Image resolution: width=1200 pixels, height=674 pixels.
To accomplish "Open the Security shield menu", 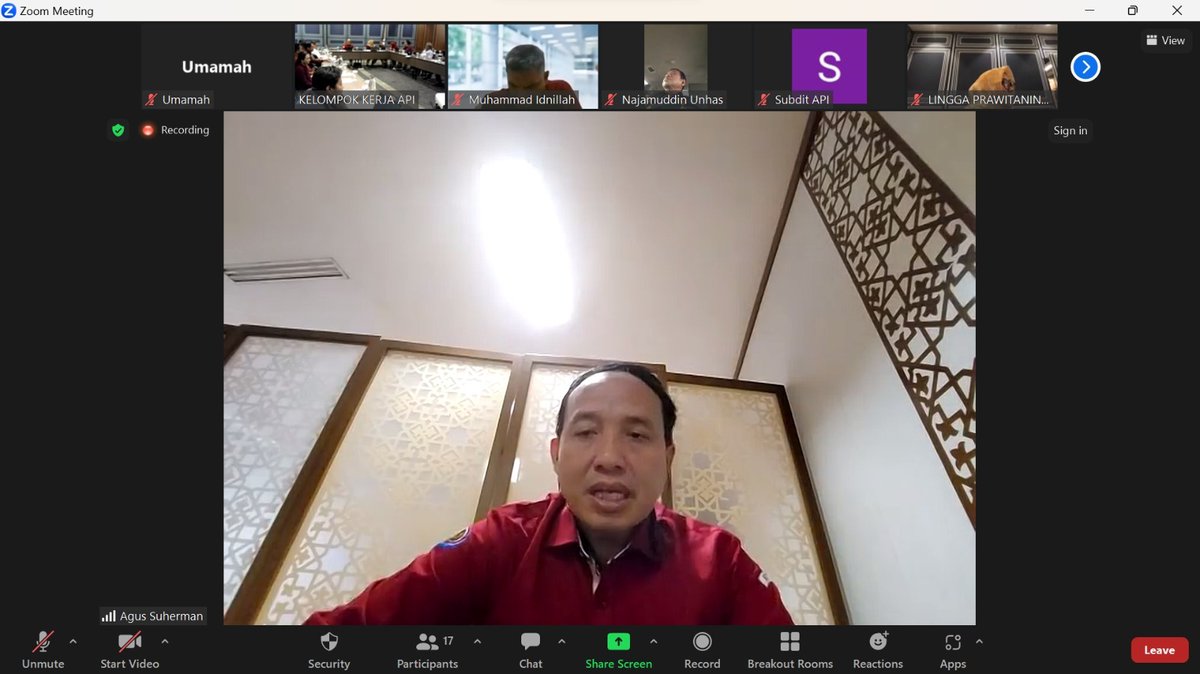I will [x=329, y=650].
